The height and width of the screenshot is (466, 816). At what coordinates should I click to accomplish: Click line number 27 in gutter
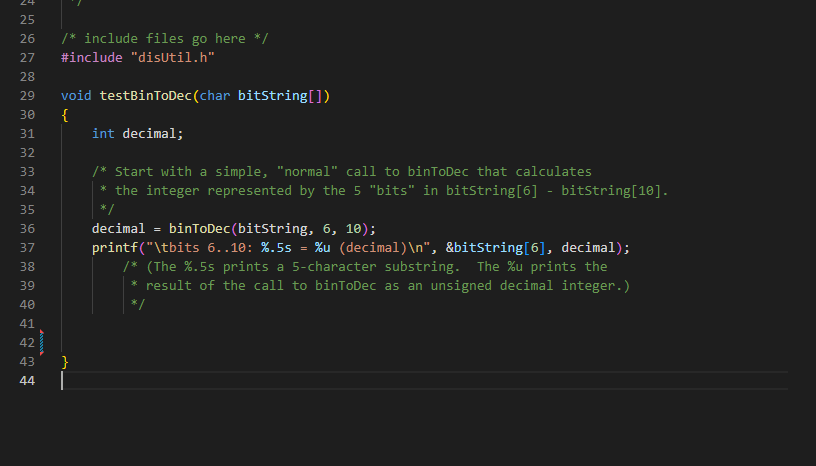27,58
